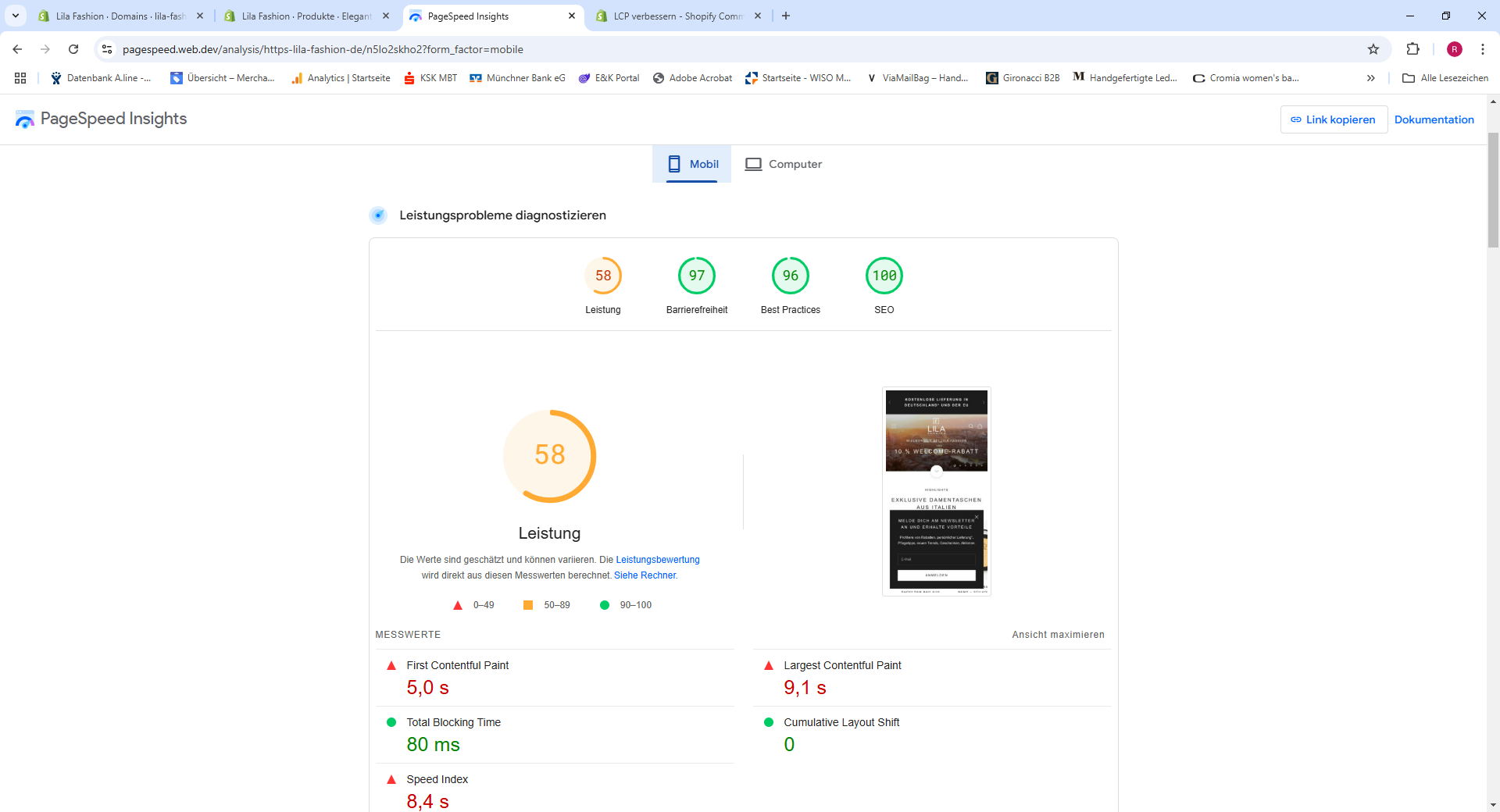The height and width of the screenshot is (812, 1500).
Task: Click the '5,0 s' FCP value
Action: 428,688
